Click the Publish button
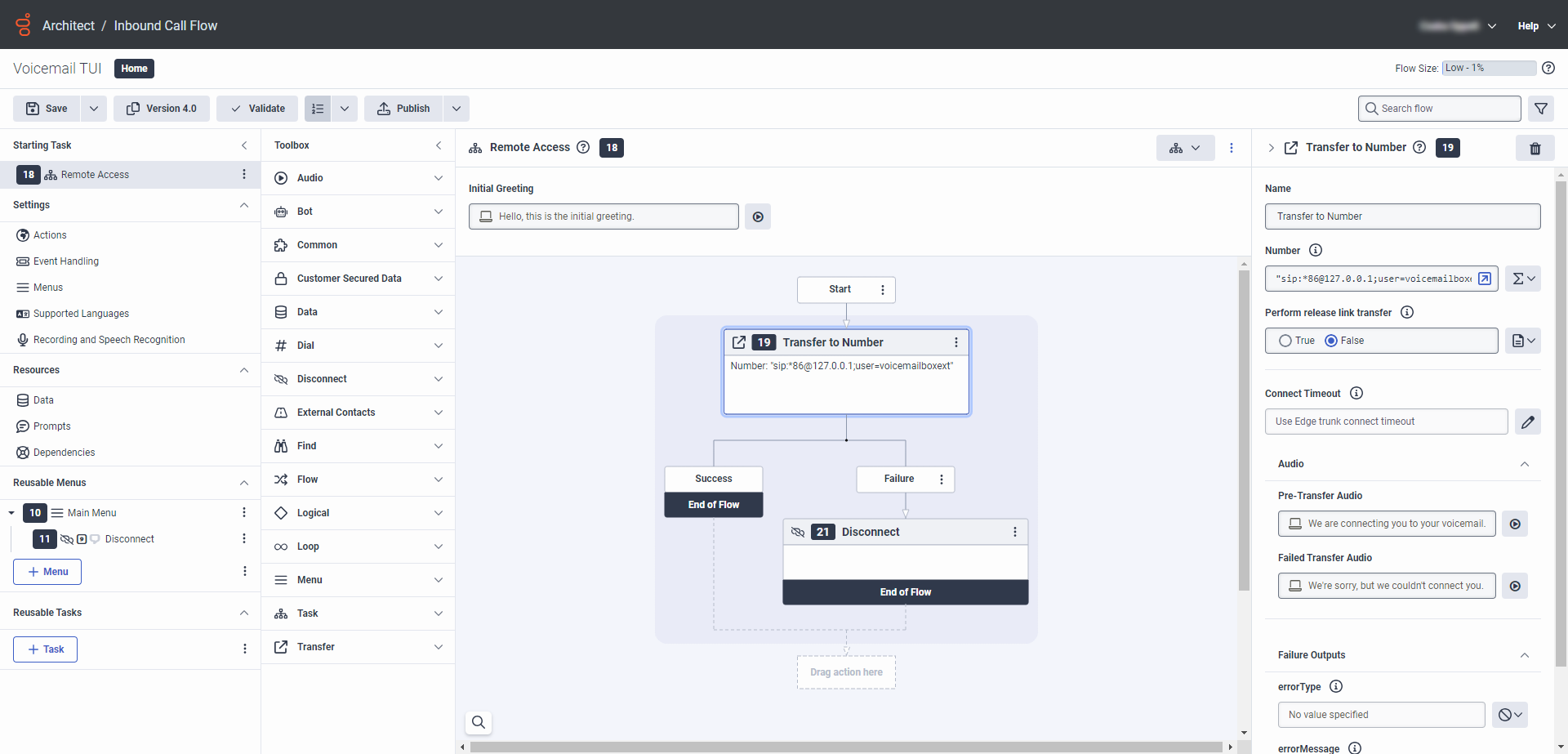 pyautogui.click(x=403, y=109)
